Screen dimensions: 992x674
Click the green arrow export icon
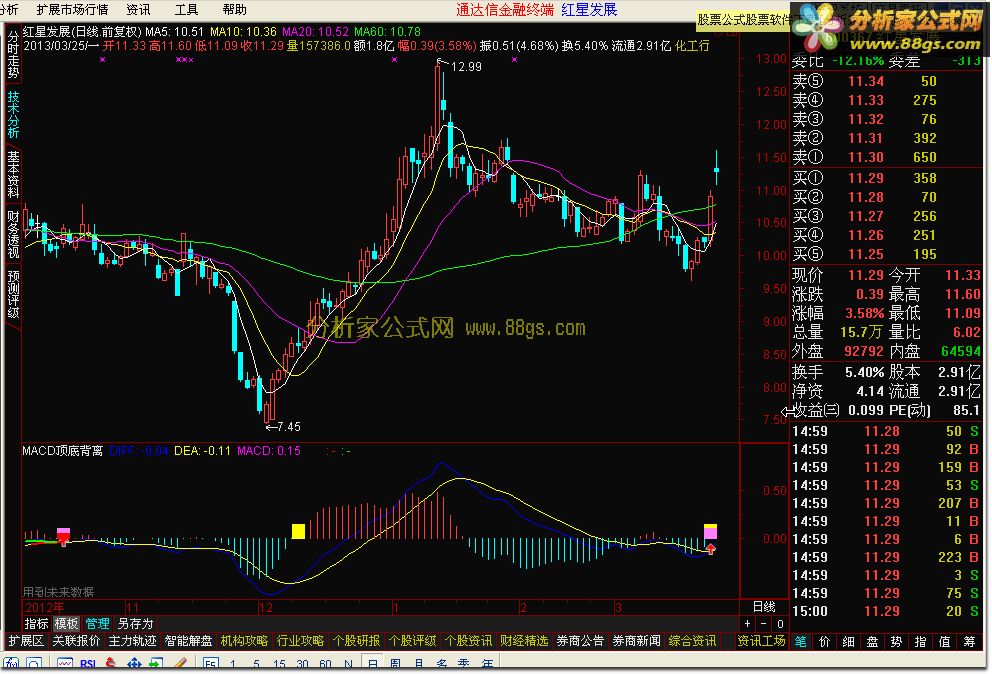156,665
